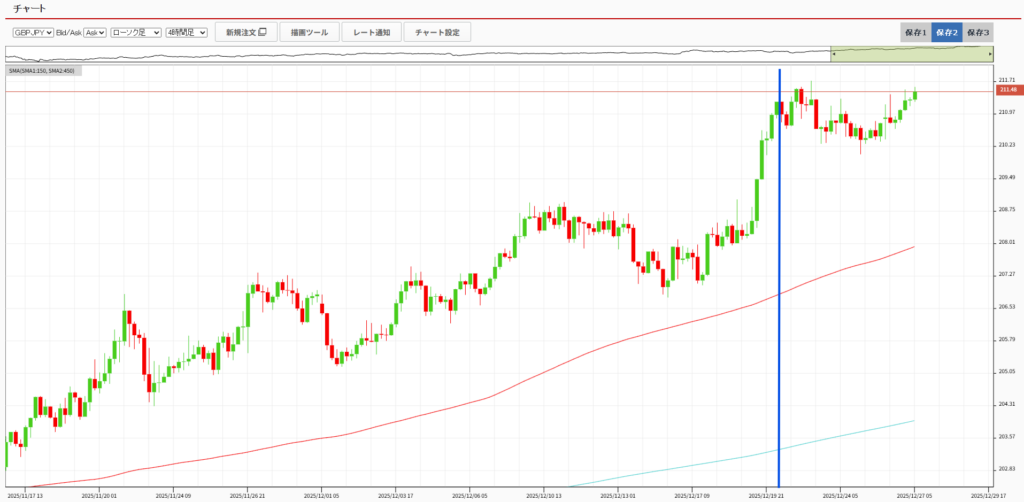The image size is (1024, 502).
Task: Click the right arrow handle of the navigator range
Action: tap(990, 54)
